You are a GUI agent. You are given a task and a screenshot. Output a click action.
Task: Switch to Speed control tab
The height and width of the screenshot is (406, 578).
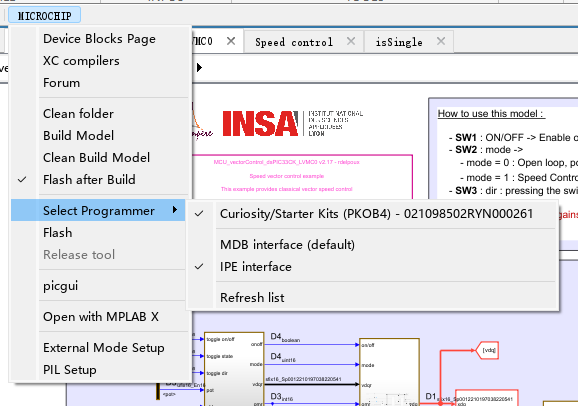click(294, 42)
